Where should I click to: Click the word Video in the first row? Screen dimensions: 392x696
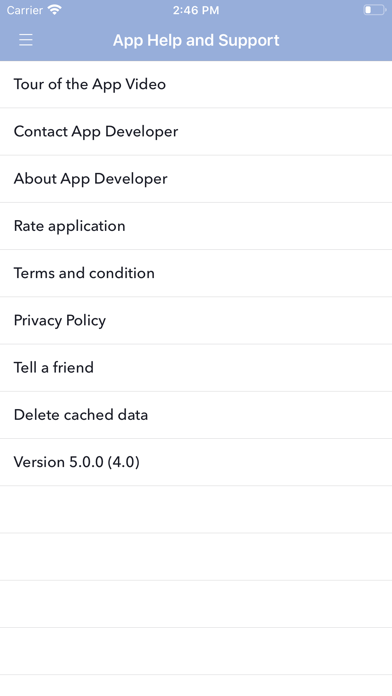point(145,84)
